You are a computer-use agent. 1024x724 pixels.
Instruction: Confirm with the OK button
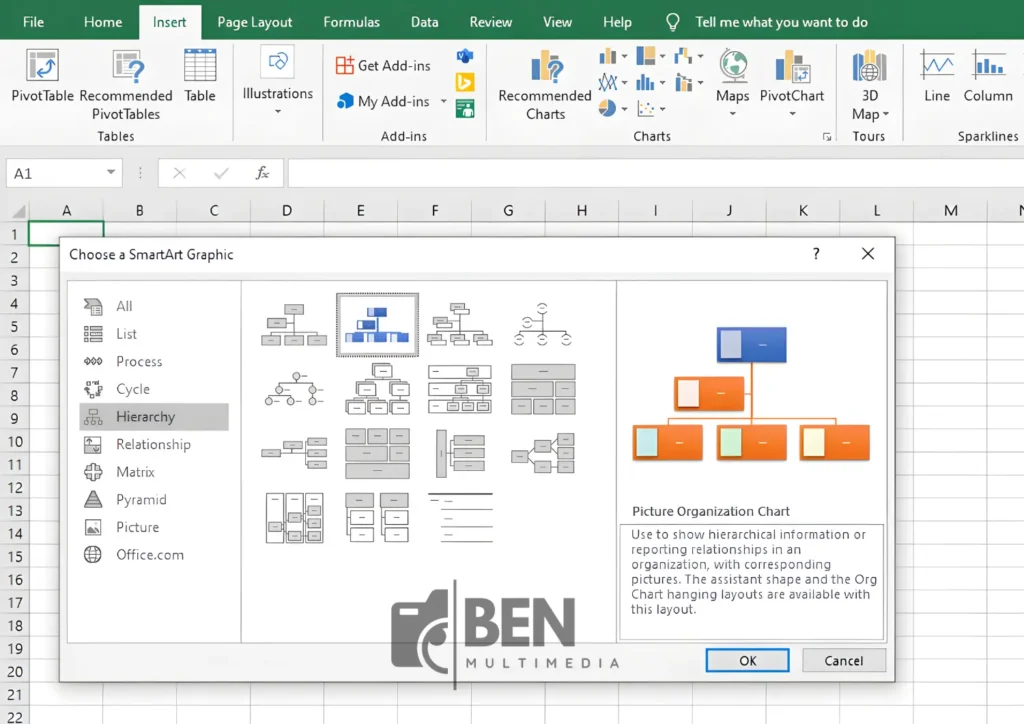point(747,660)
